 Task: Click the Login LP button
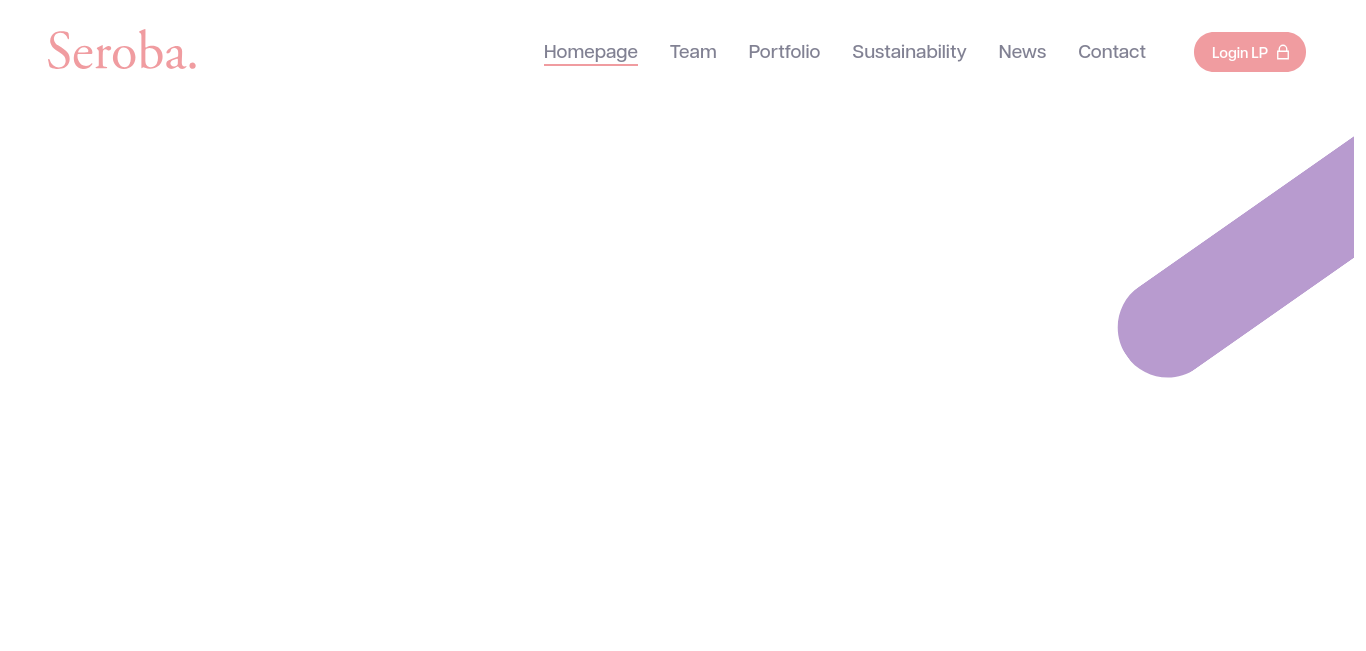(x=1250, y=52)
